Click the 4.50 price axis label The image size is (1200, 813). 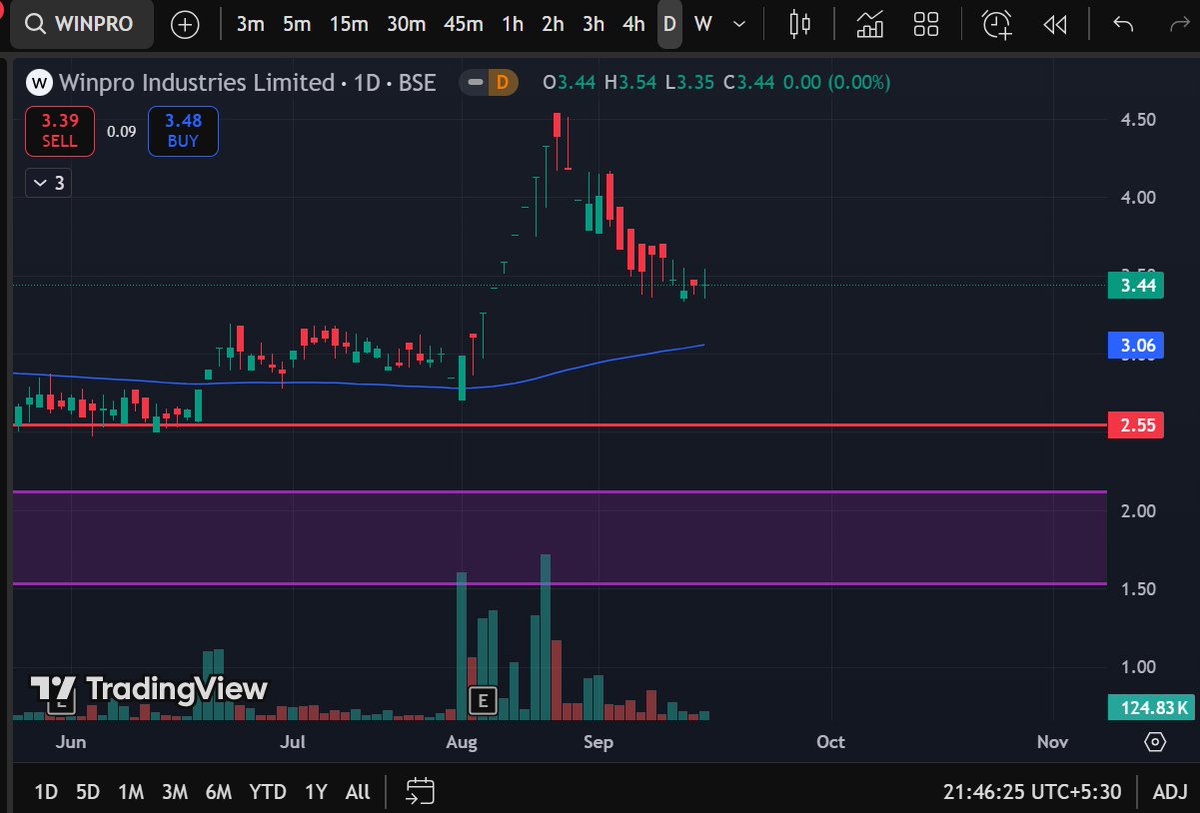(x=1138, y=120)
